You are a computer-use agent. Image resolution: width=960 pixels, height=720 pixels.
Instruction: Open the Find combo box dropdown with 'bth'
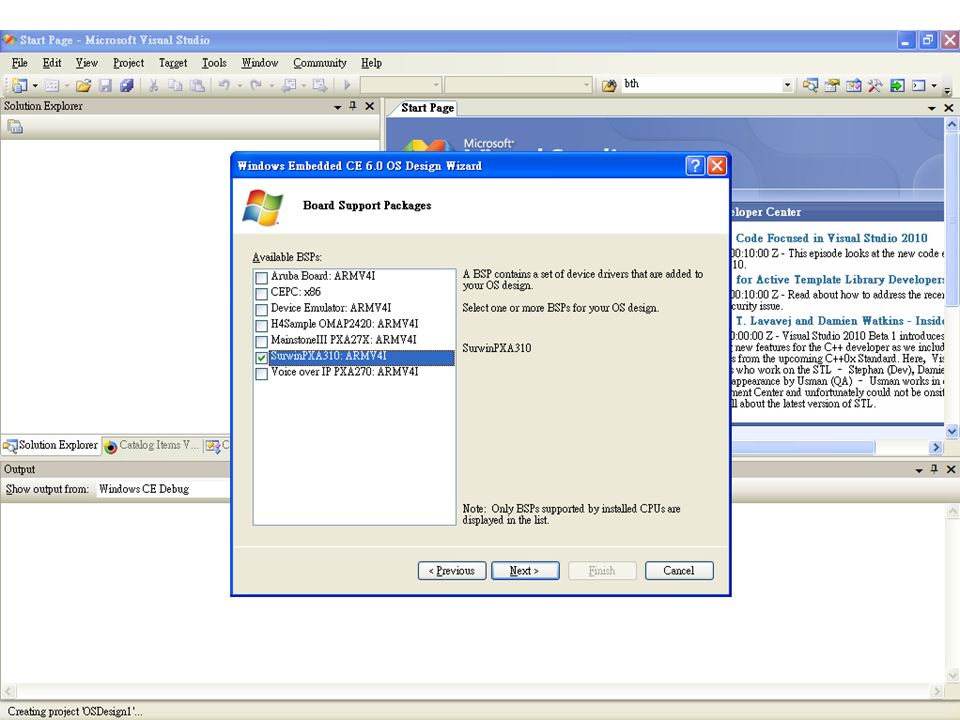click(787, 85)
